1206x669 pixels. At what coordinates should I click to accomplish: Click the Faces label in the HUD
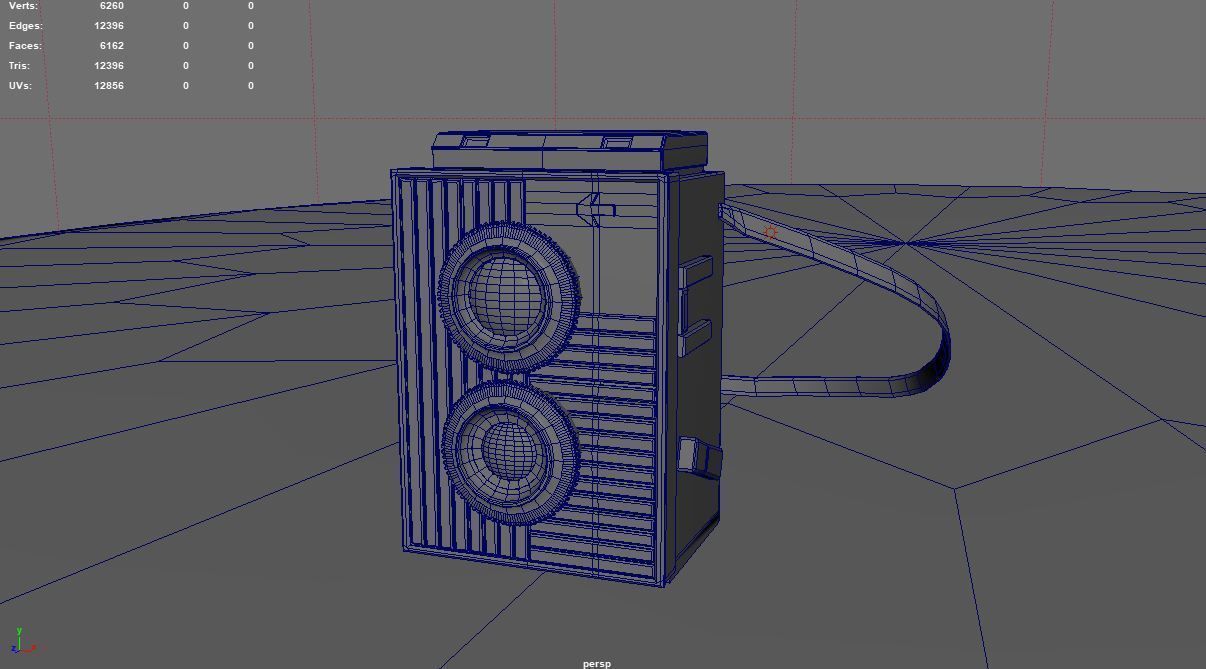(25, 46)
